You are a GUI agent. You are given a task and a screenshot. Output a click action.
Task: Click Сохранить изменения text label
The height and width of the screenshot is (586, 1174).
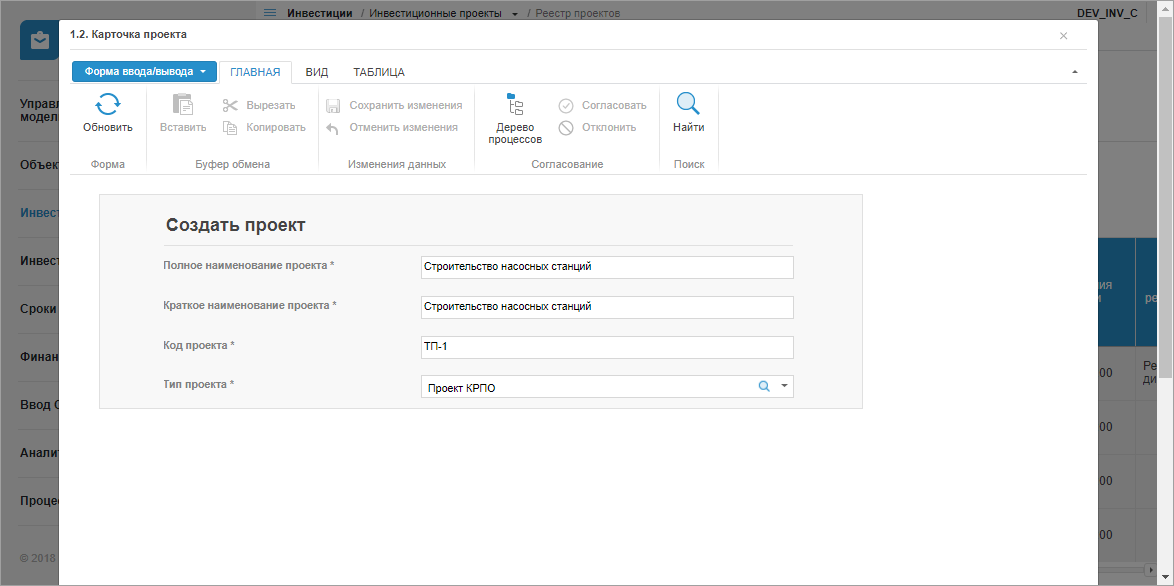406,106
